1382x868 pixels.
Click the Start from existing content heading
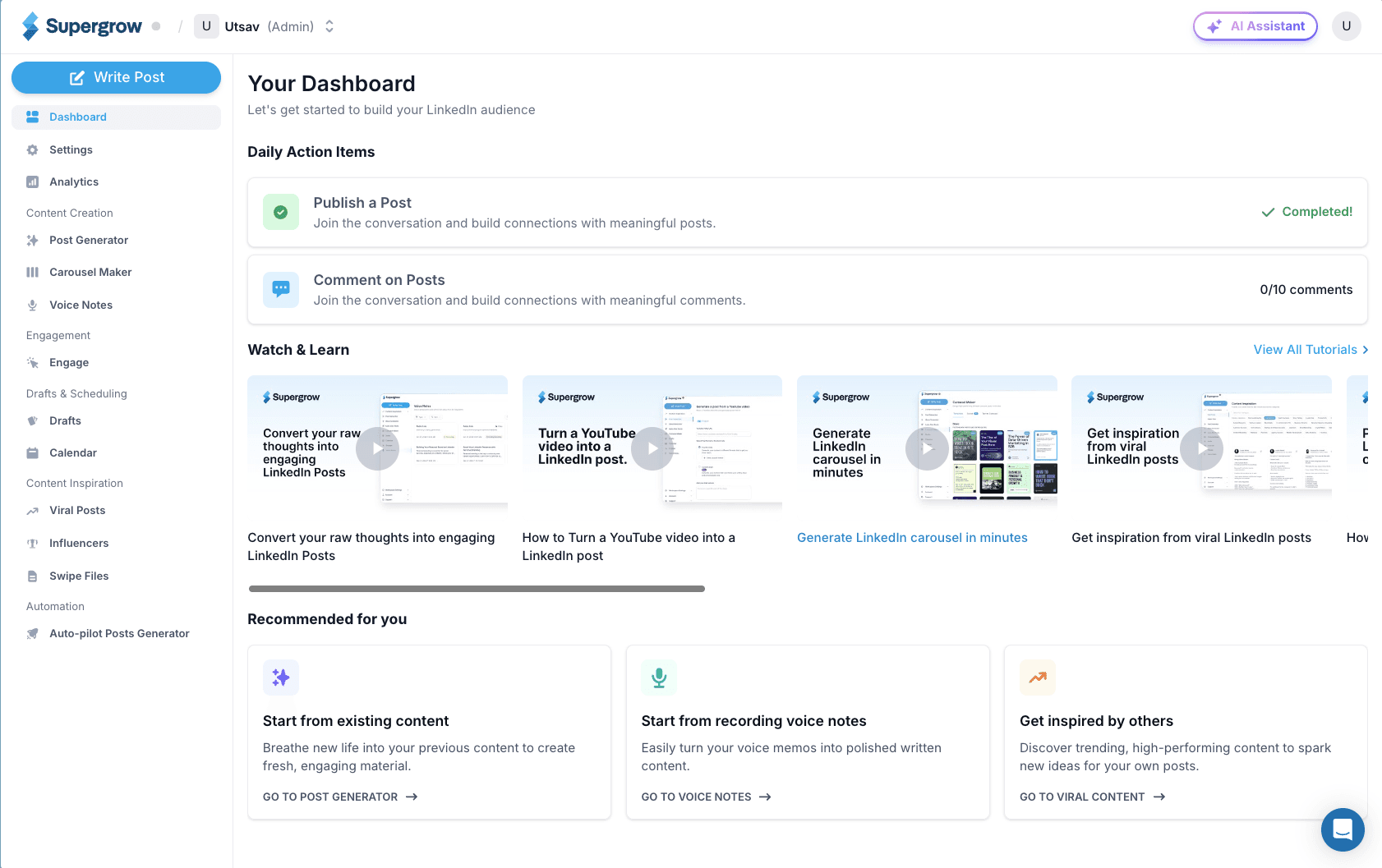pos(356,721)
